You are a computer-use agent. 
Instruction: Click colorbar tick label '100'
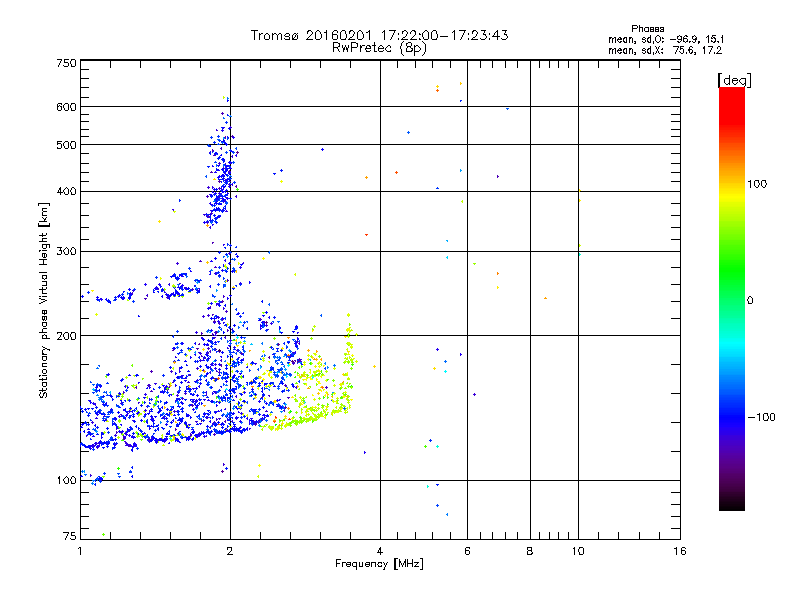click(757, 184)
